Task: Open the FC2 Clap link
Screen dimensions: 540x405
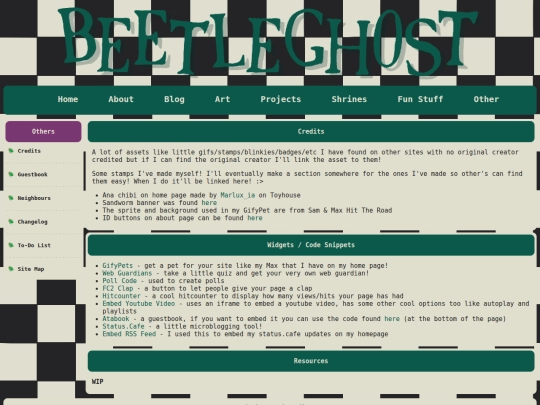Action: click(118, 288)
